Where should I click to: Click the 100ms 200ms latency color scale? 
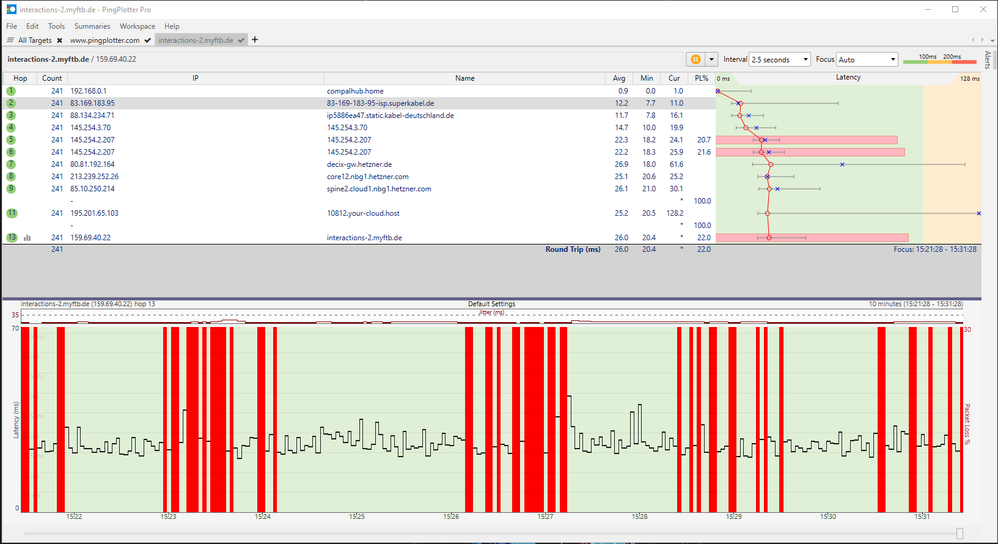click(x=938, y=60)
